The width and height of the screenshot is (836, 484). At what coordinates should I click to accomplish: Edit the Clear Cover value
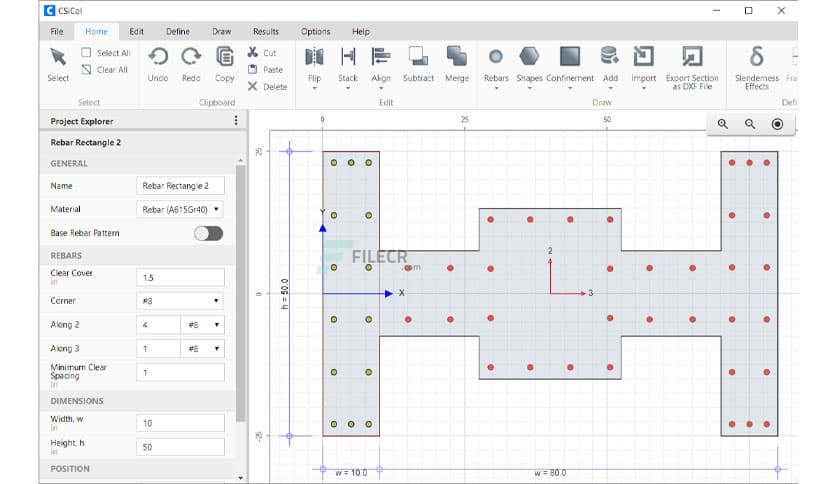point(180,278)
